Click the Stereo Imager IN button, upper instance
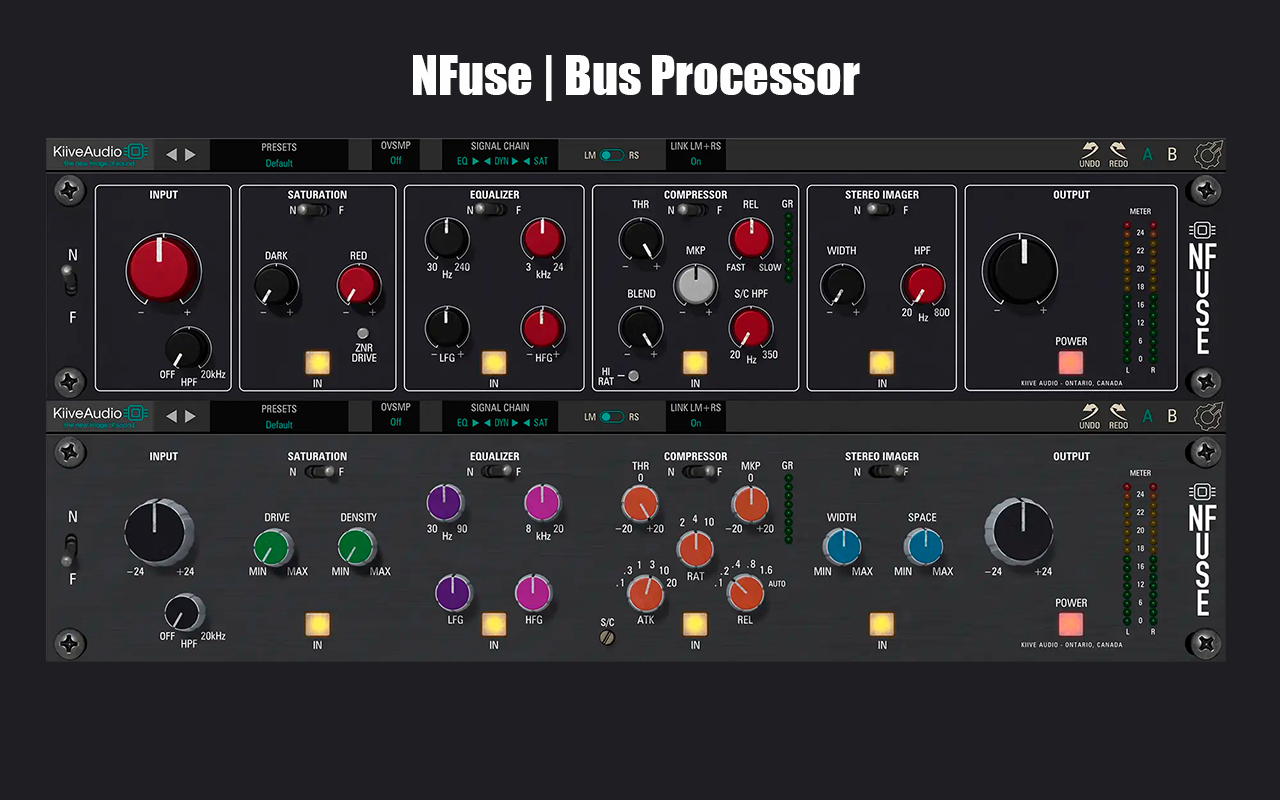The image size is (1280, 800). tap(882, 362)
